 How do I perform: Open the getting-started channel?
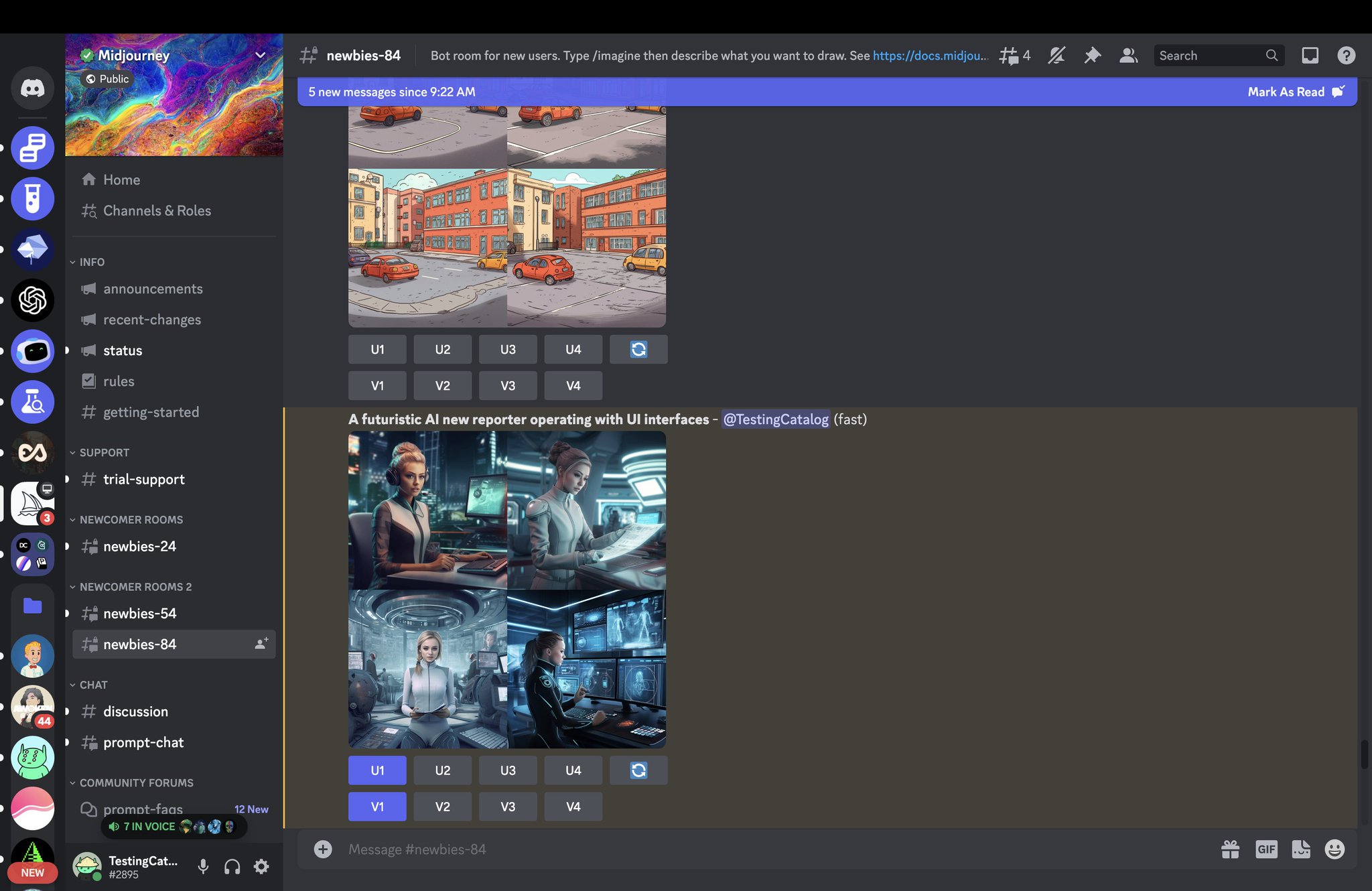pos(174,412)
